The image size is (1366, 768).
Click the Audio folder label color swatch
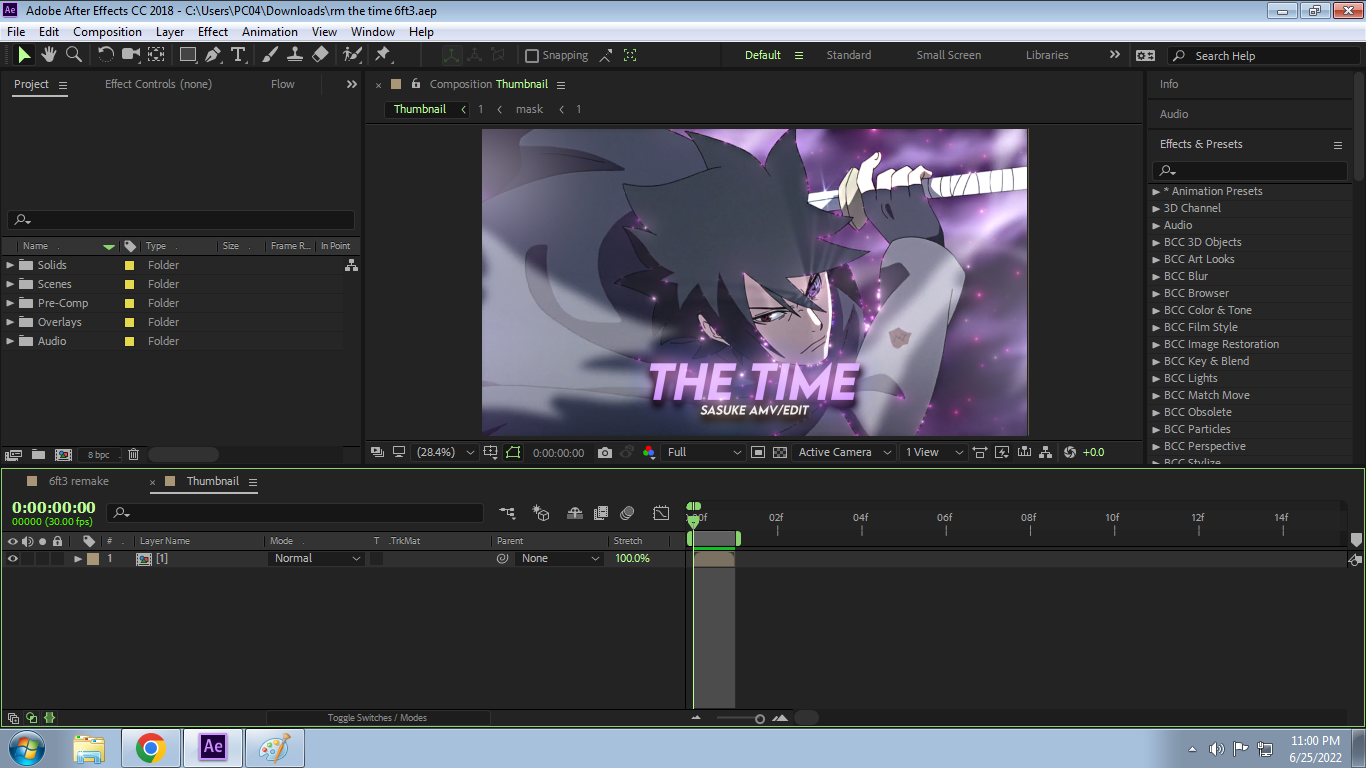tap(129, 342)
